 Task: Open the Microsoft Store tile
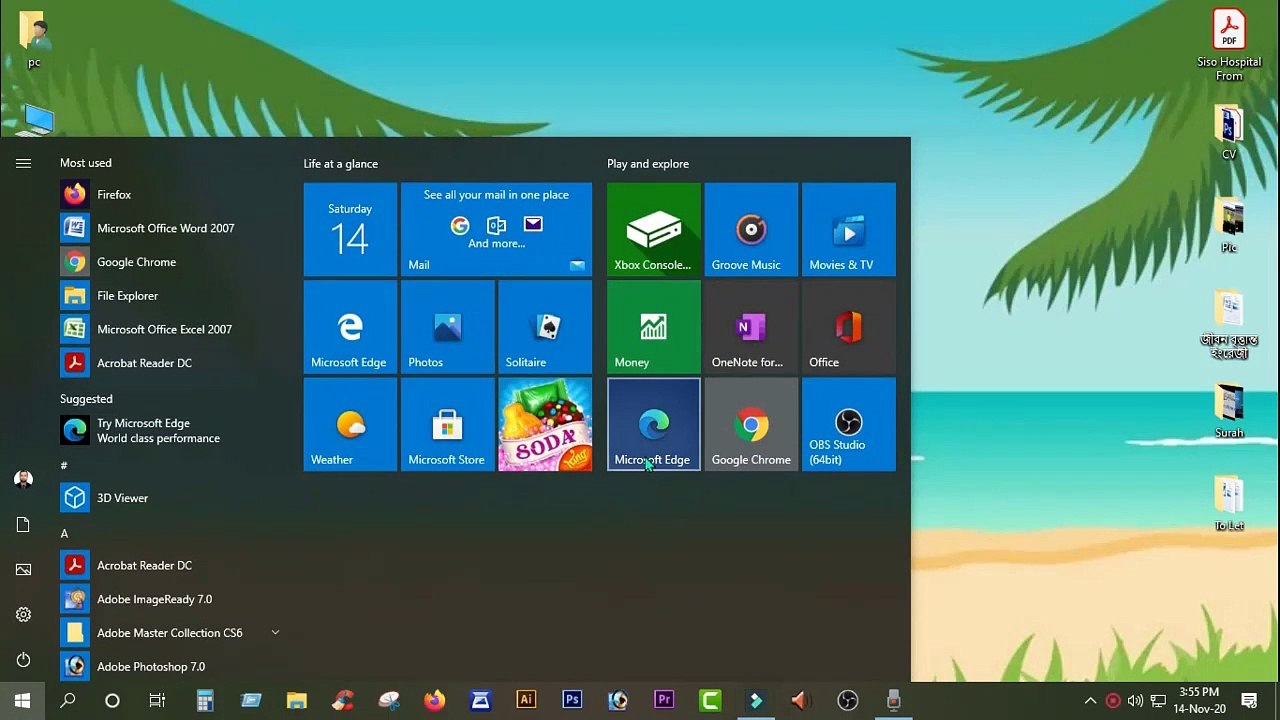tap(447, 424)
